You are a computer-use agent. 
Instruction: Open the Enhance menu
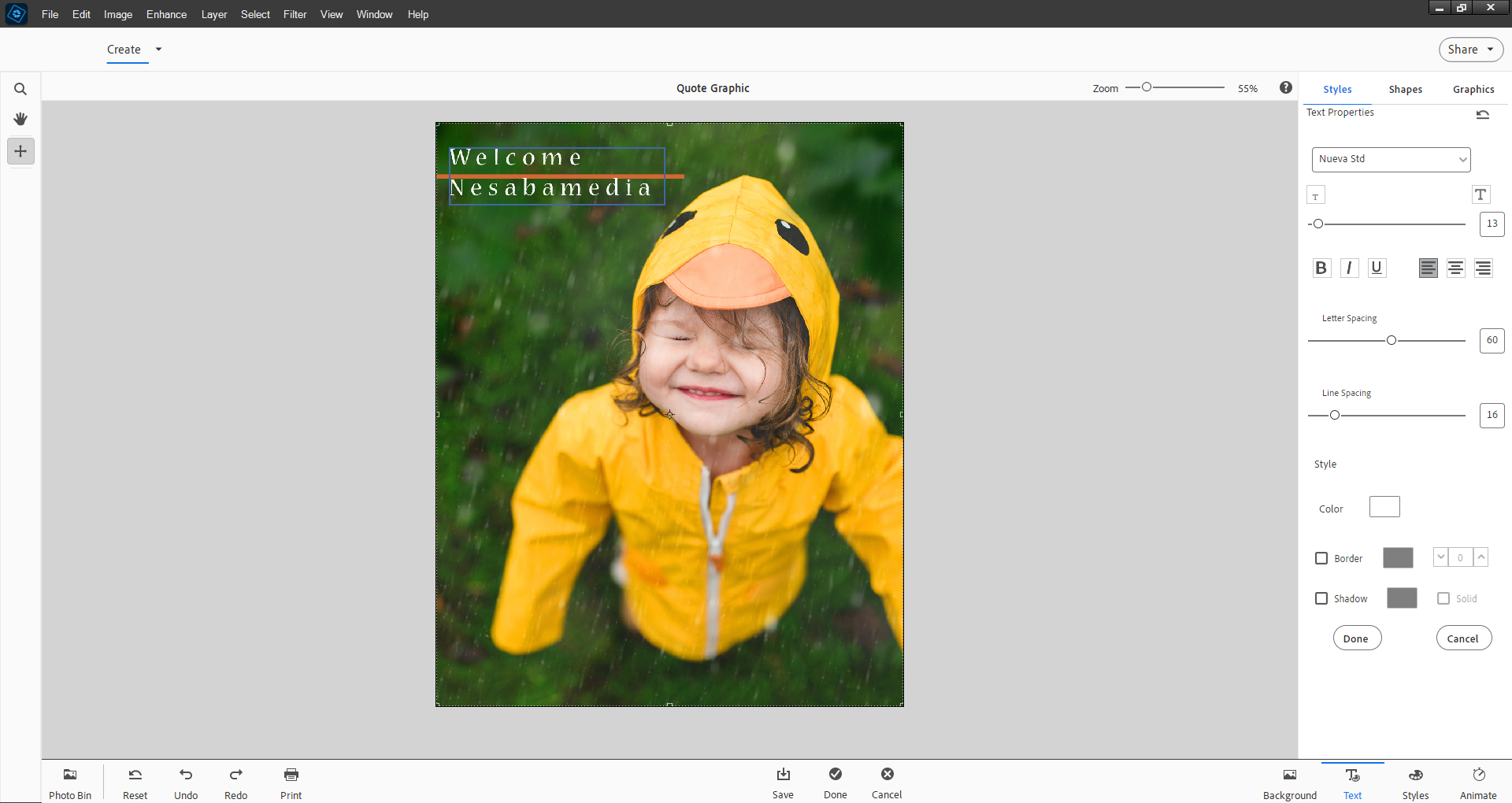point(166,14)
